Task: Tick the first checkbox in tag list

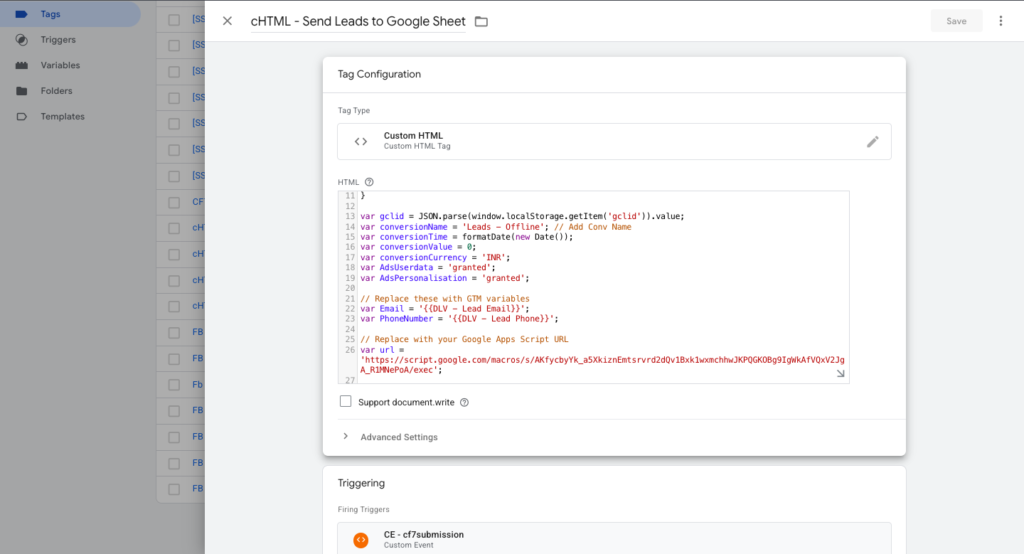Action: click(x=174, y=20)
